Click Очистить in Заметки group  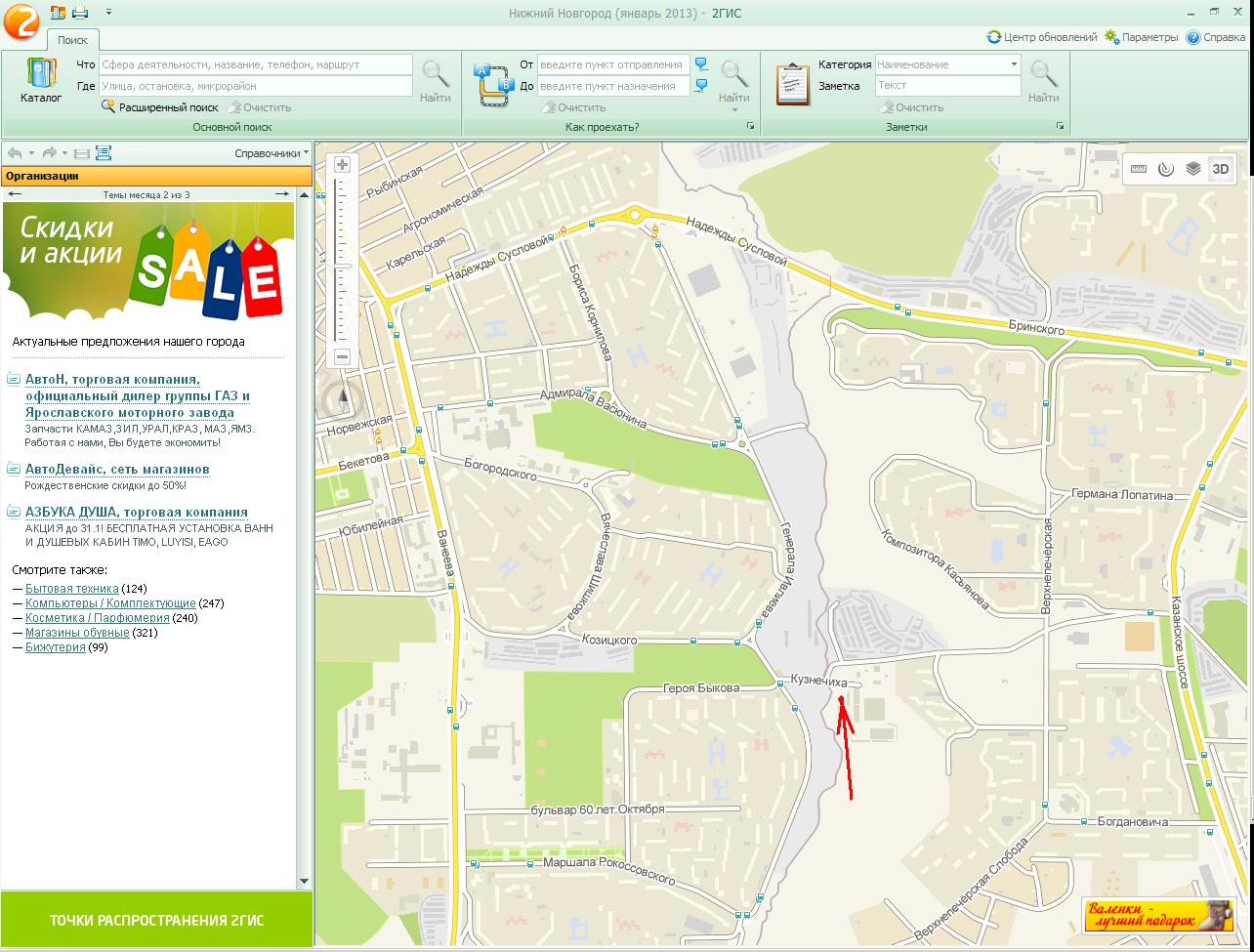click(911, 107)
